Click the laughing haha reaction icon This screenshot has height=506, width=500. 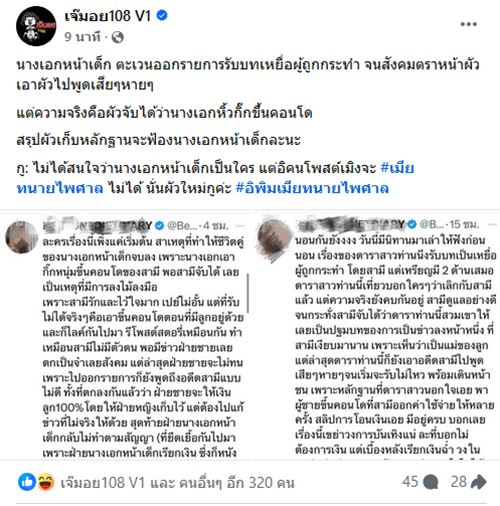coord(46,482)
